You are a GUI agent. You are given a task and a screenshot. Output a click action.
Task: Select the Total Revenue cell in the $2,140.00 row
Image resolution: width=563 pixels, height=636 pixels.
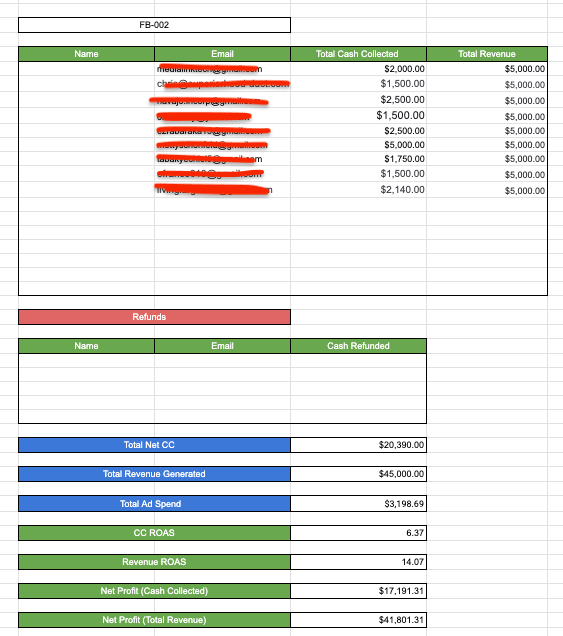pos(487,190)
